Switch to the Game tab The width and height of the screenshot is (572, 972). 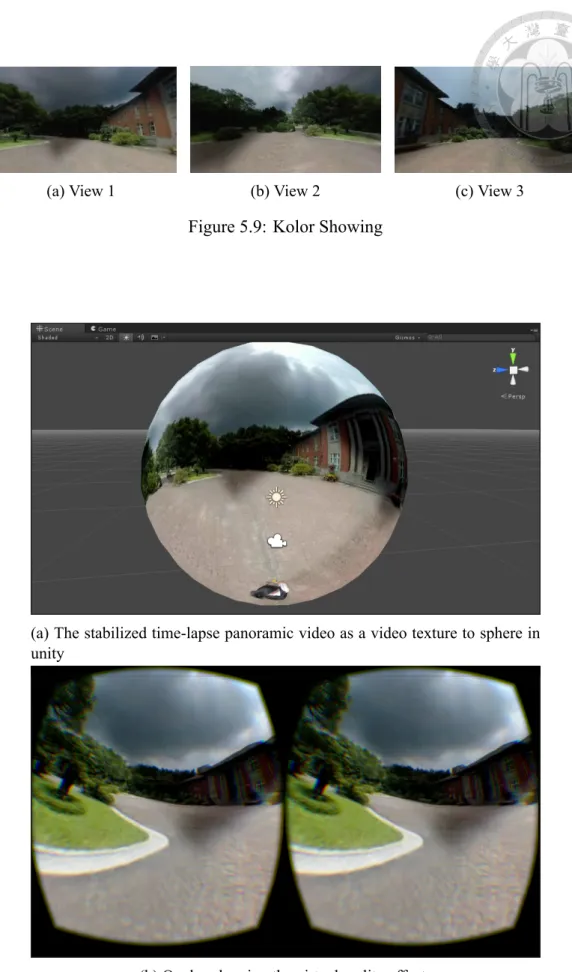pyautogui.click(x=103, y=329)
